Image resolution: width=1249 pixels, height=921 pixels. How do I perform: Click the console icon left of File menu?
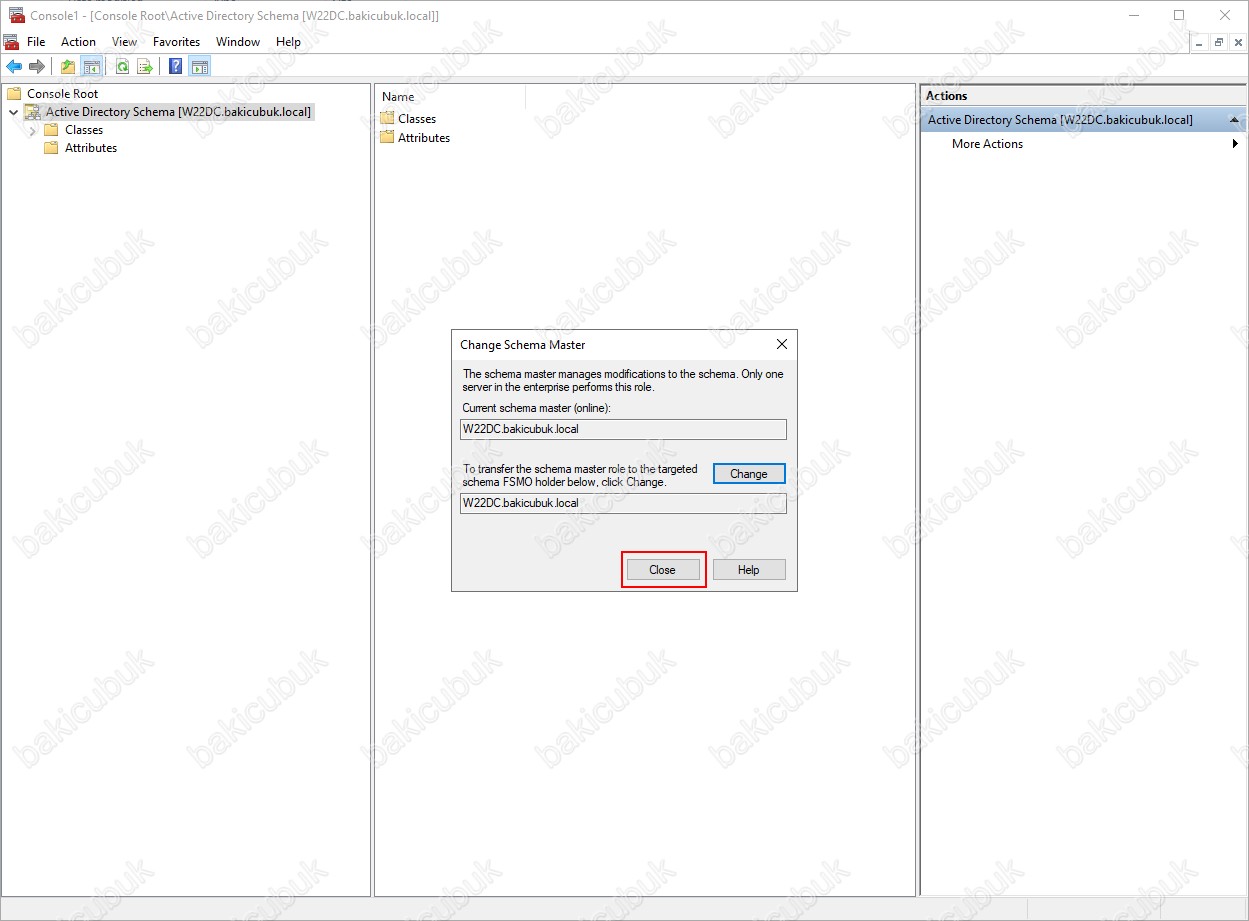11,42
